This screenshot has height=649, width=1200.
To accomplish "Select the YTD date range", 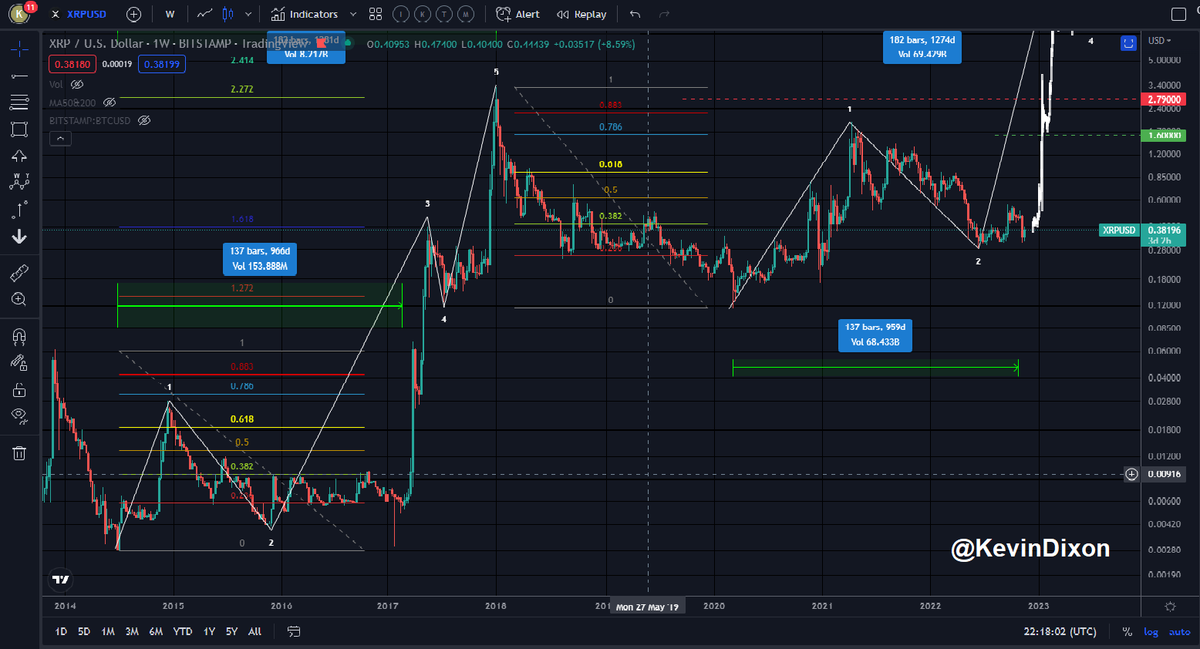I will pyautogui.click(x=182, y=631).
